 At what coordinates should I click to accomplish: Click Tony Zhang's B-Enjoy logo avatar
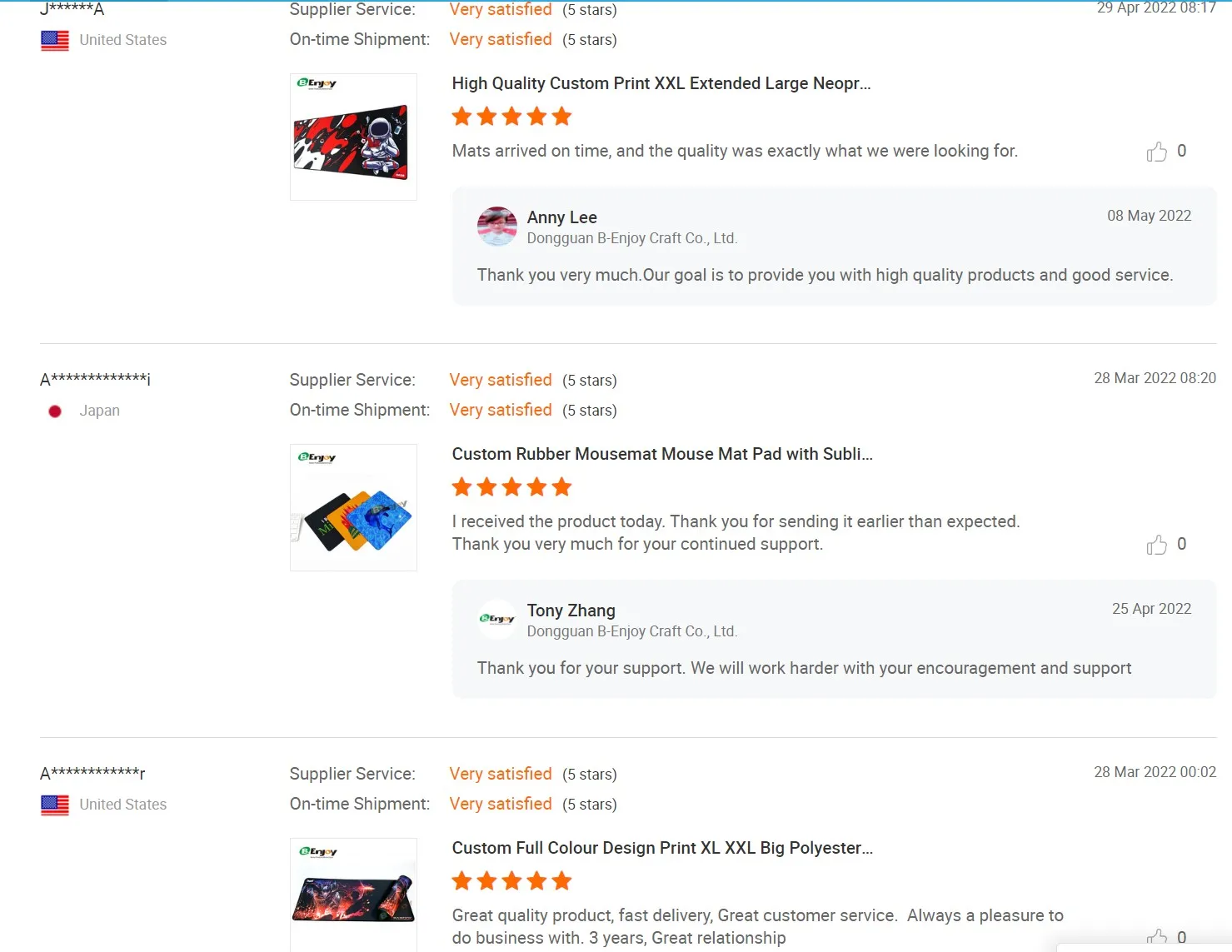click(497, 620)
